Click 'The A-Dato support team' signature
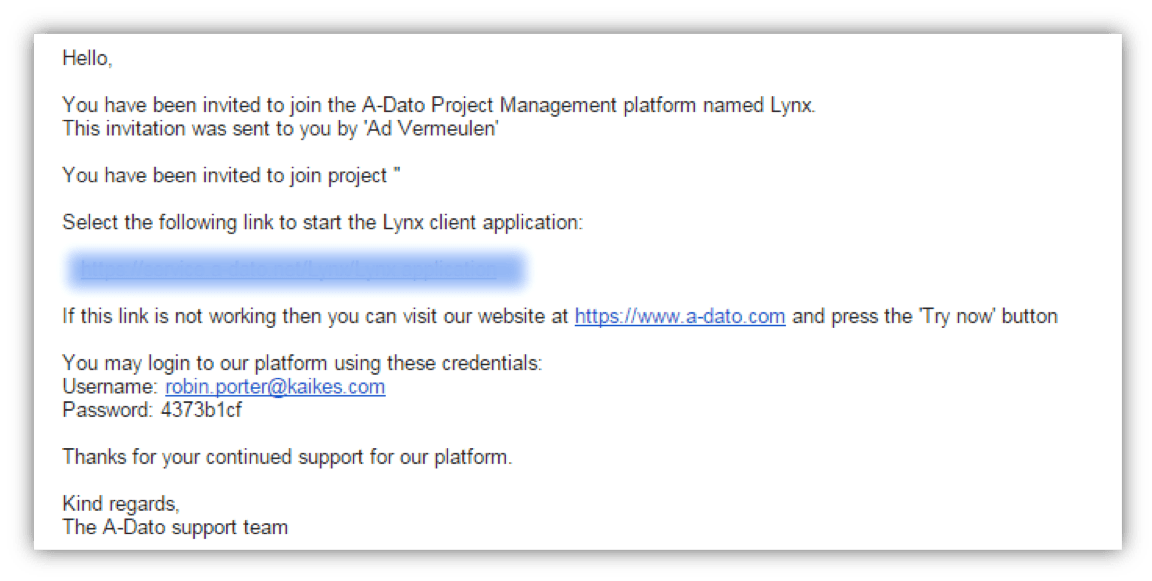This screenshot has height=581, width=1152. click(175, 527)
